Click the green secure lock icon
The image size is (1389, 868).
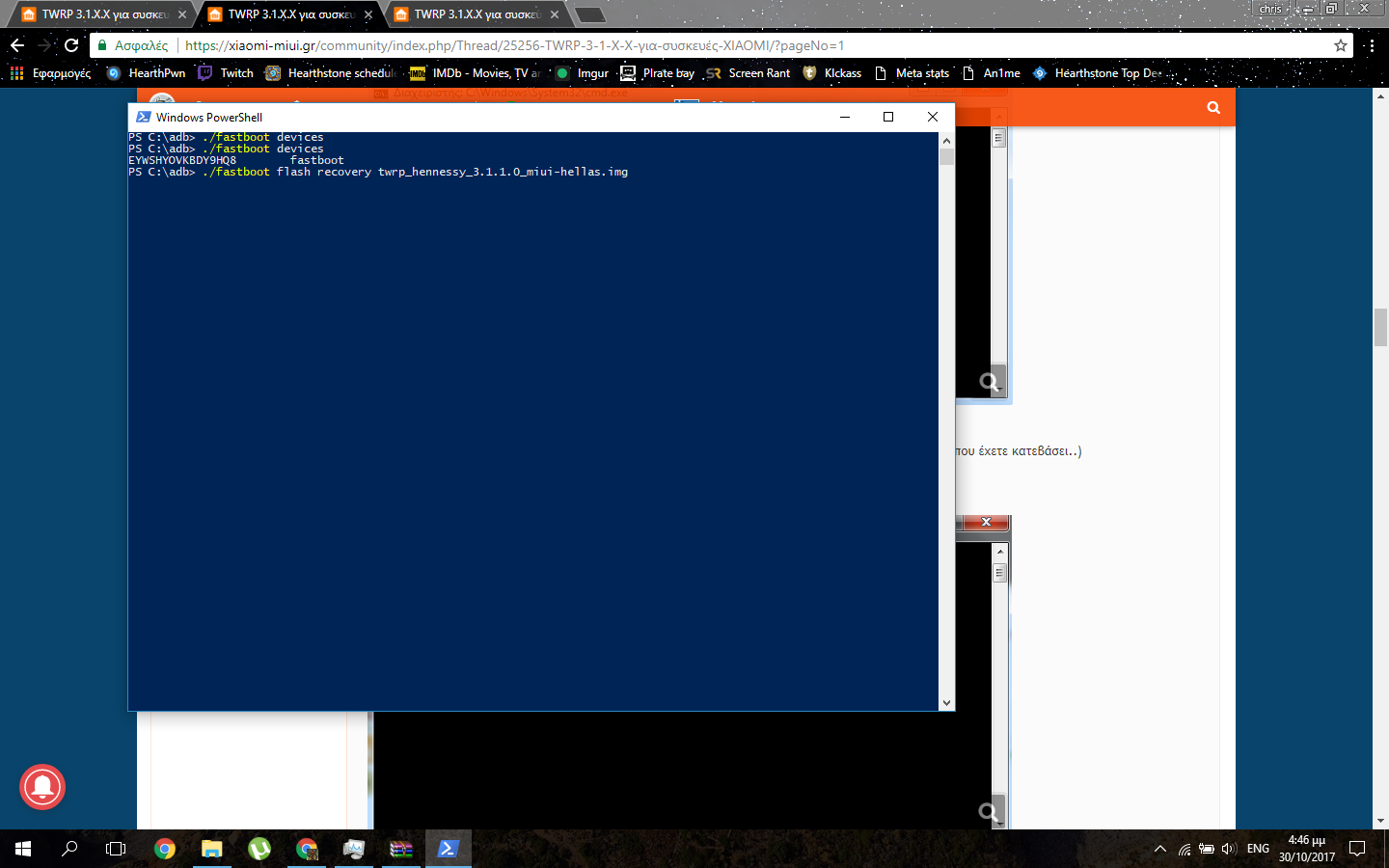click(102, 45)
